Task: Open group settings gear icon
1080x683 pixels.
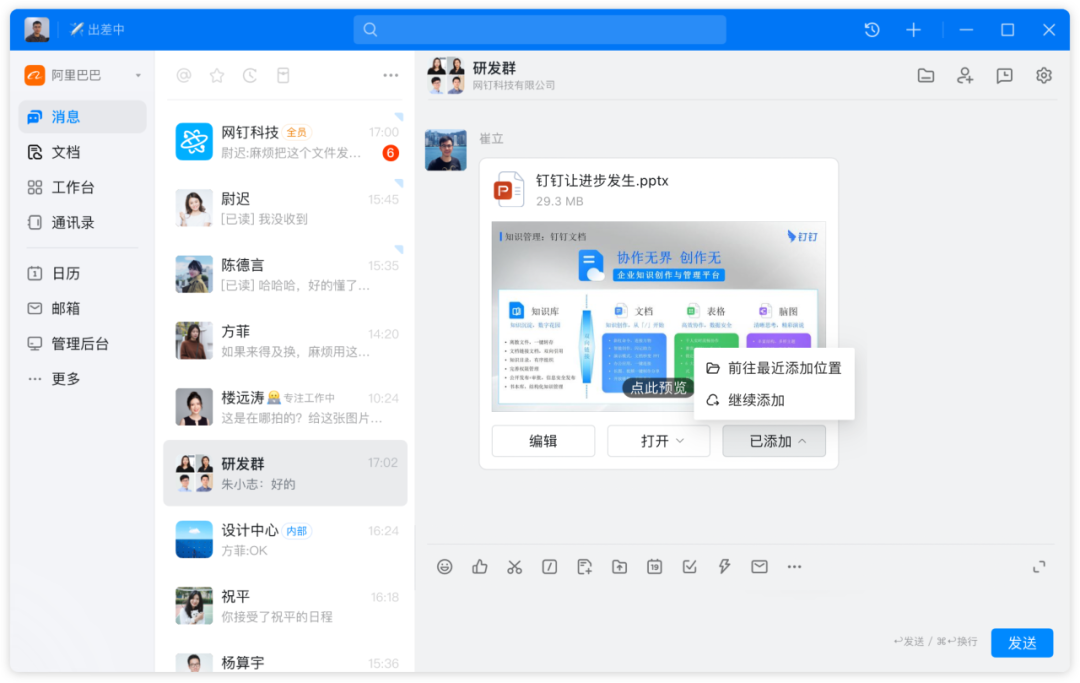Action: tap(1043, 75)
